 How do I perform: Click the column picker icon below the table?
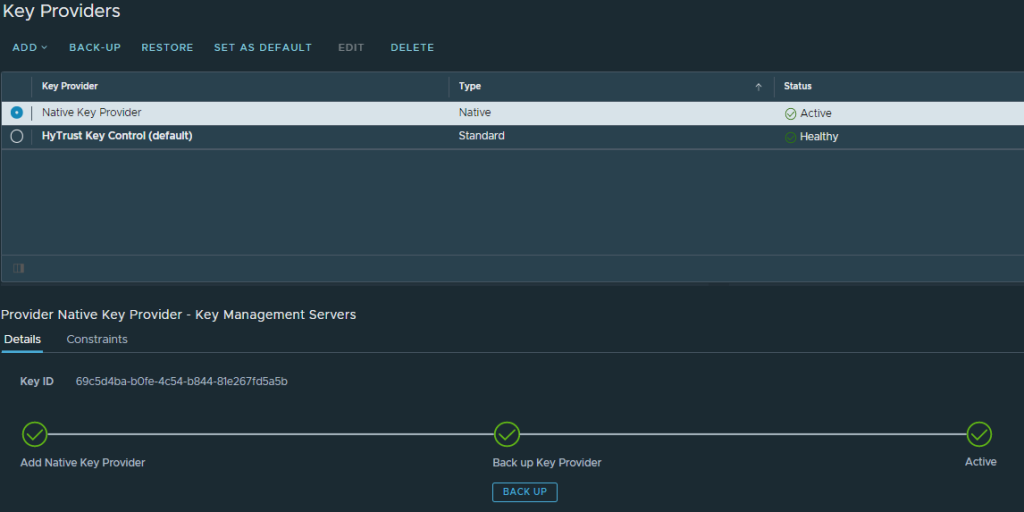click(19, 268)
